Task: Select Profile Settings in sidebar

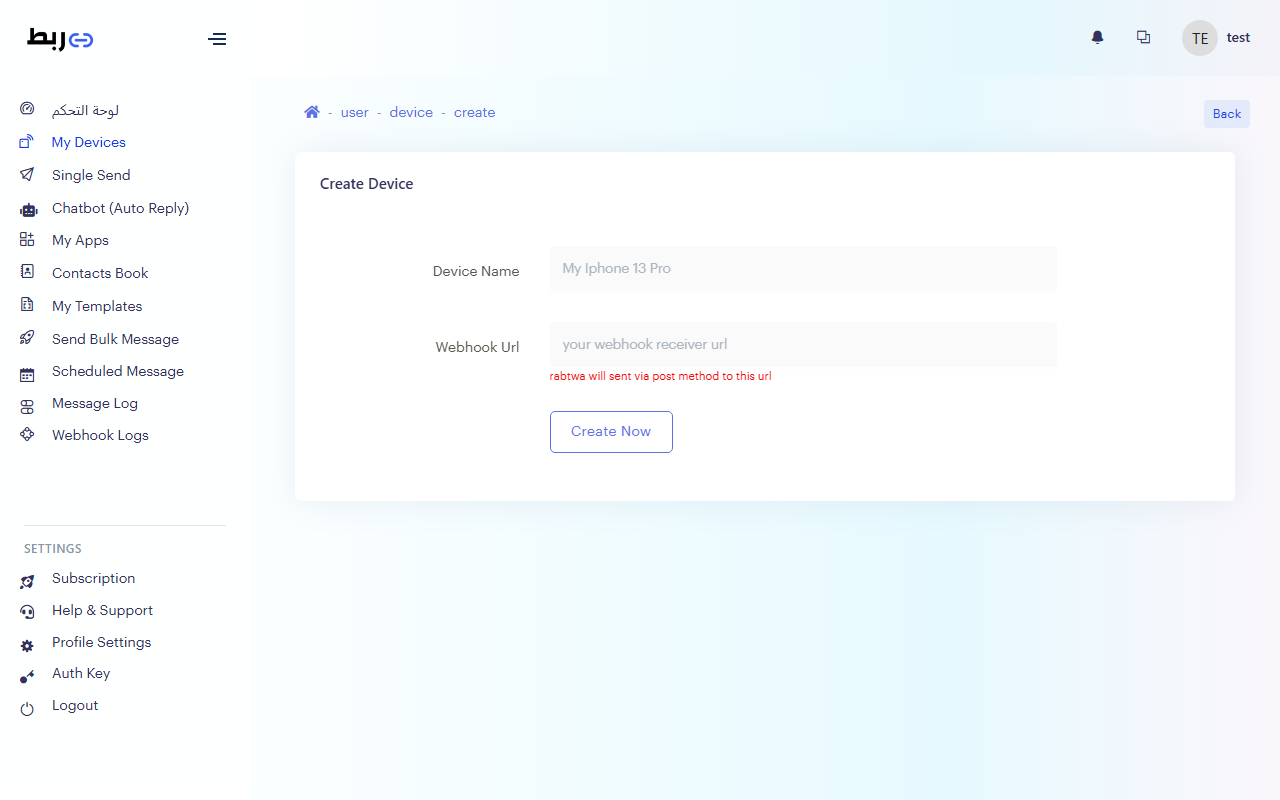Action: [x=101, y=642]
